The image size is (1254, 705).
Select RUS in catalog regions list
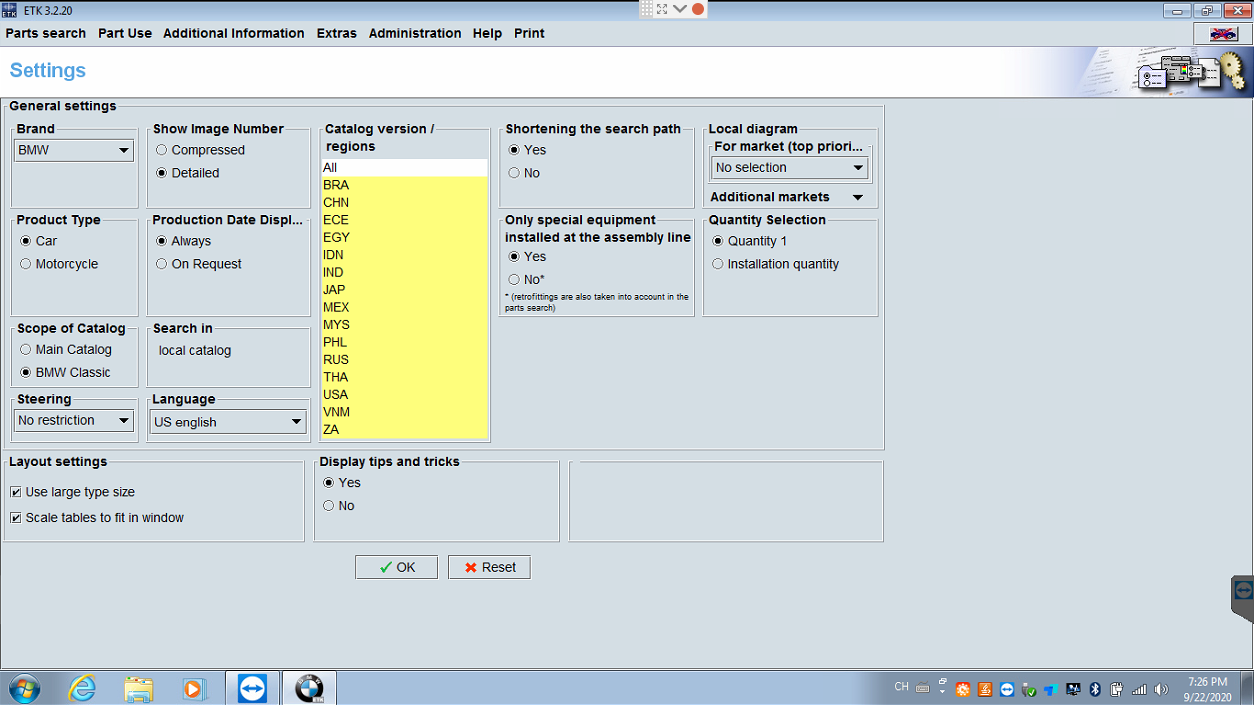pos(405,360)
